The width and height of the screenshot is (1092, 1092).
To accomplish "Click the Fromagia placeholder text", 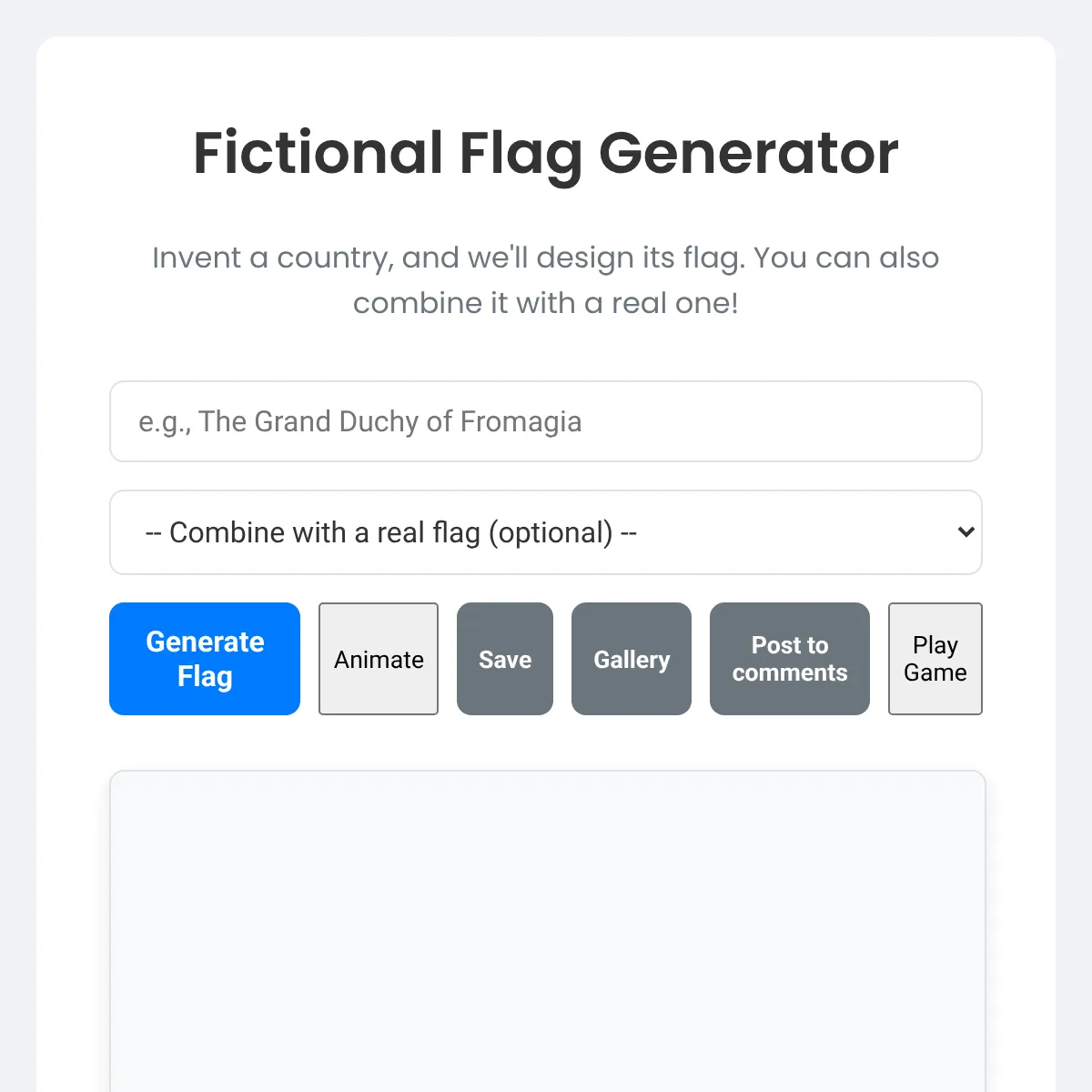I will pos(360,421).
